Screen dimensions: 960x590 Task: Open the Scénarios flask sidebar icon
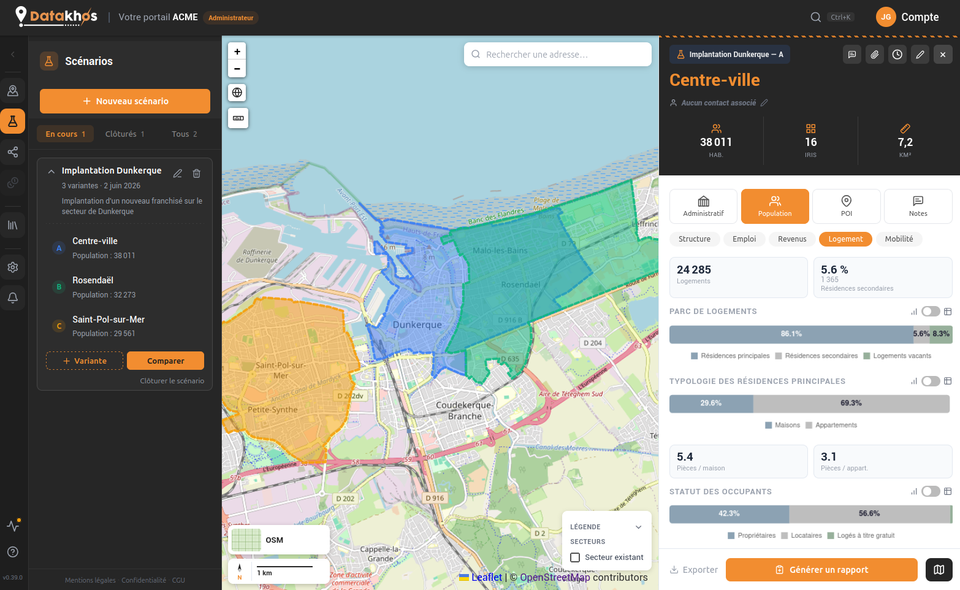[13, 121]
